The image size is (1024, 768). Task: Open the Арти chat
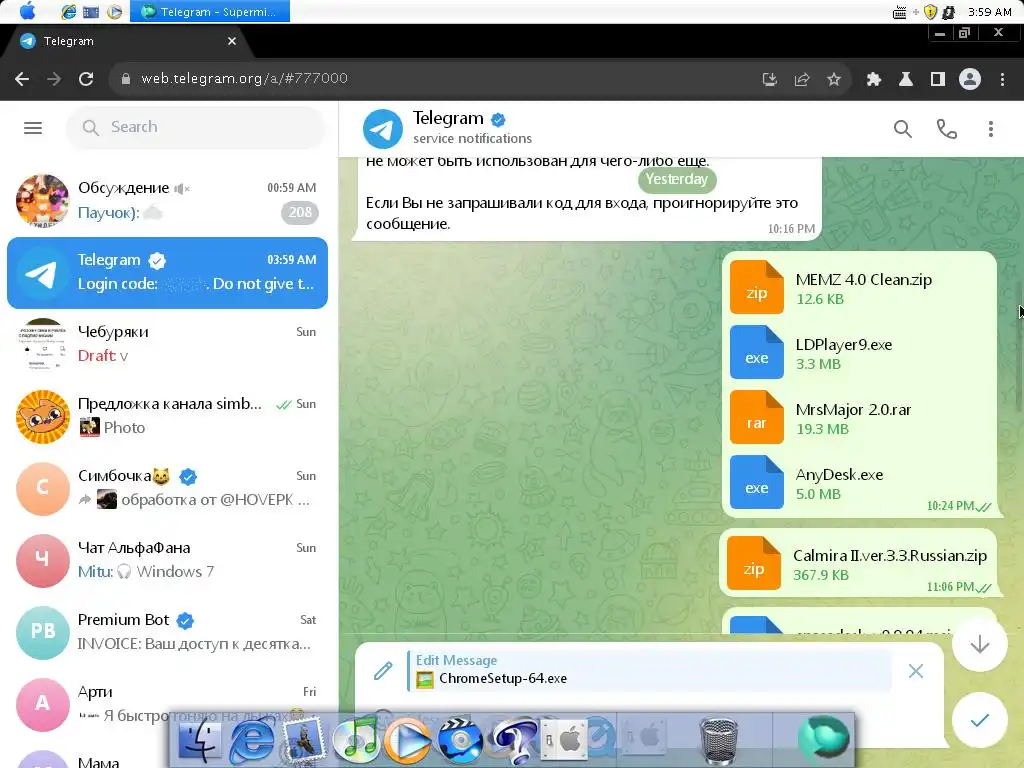(x=167, y=703)
